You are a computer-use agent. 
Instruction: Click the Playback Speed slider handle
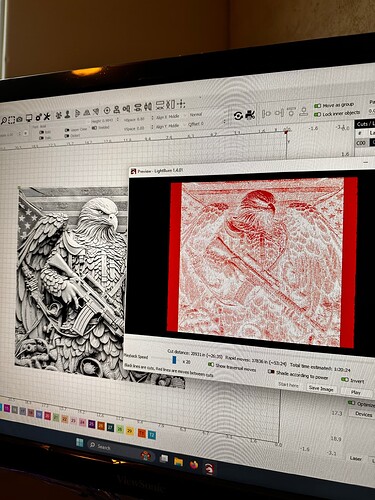[174, 360]
